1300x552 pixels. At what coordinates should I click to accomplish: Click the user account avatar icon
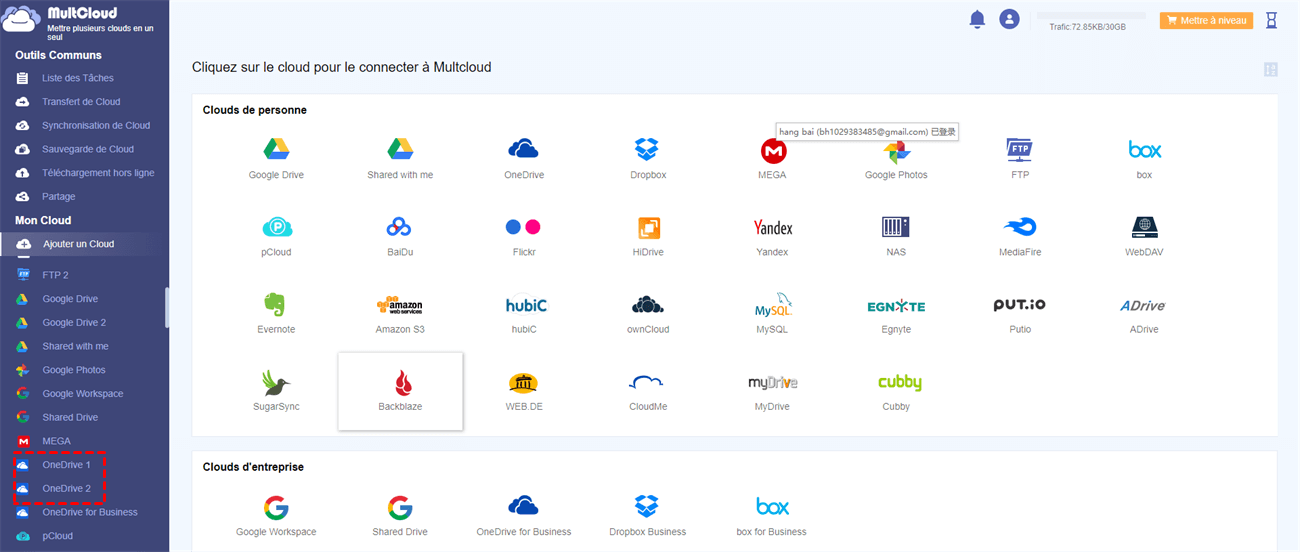(x=1010, y=20)
